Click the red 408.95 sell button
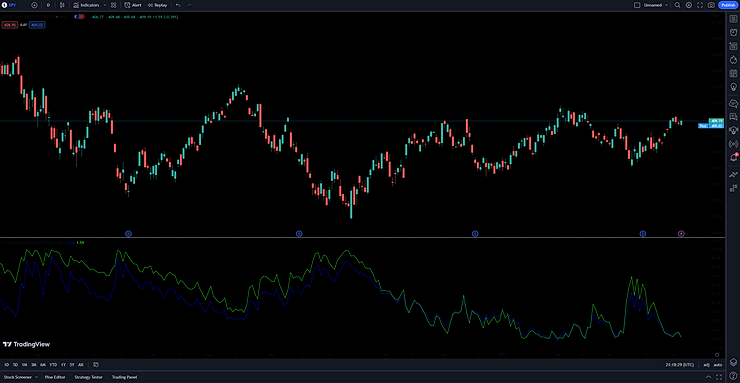The width and height of the screenshot is (740, 383). coord(9,25)
